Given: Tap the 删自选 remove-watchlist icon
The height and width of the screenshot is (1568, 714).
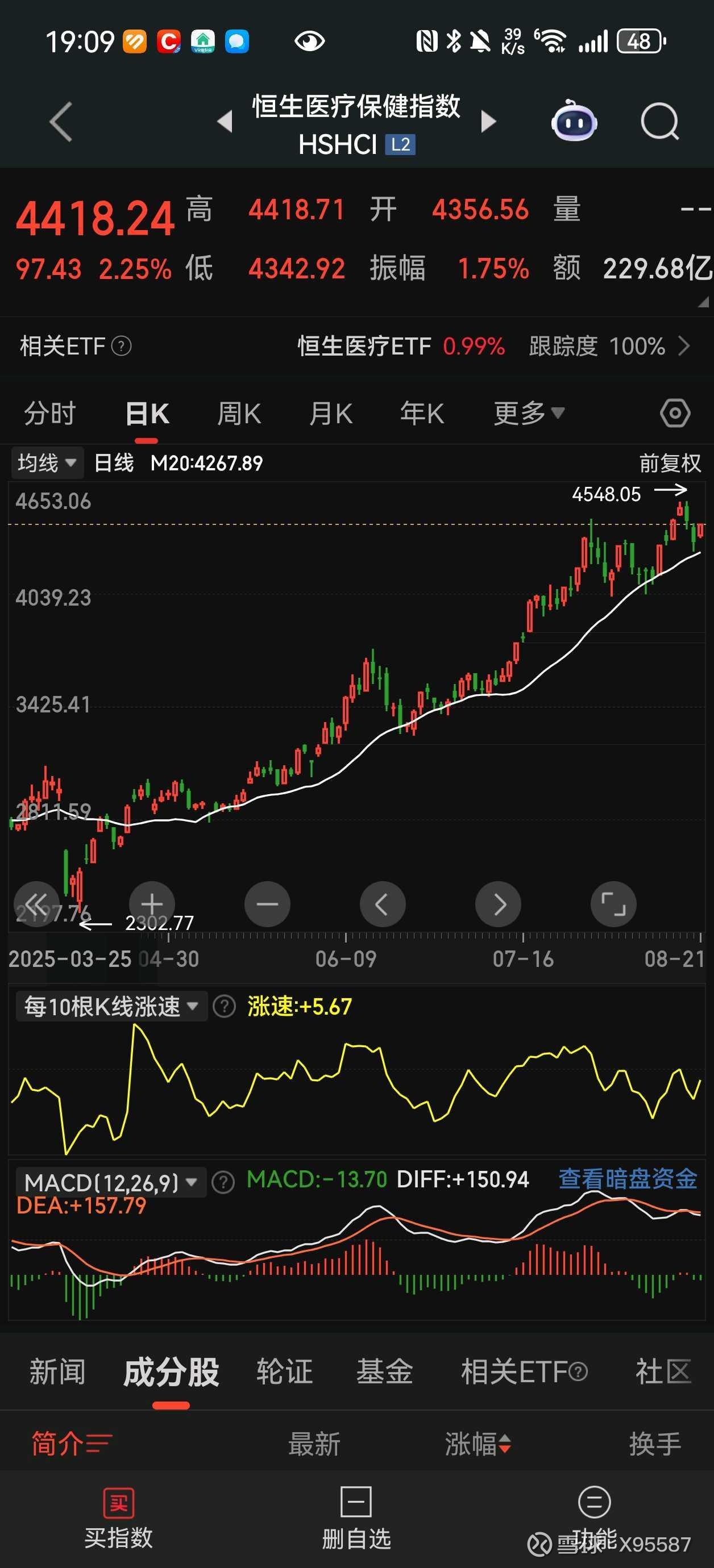Looking at the screenshot, I should [x=356, y=1502].
